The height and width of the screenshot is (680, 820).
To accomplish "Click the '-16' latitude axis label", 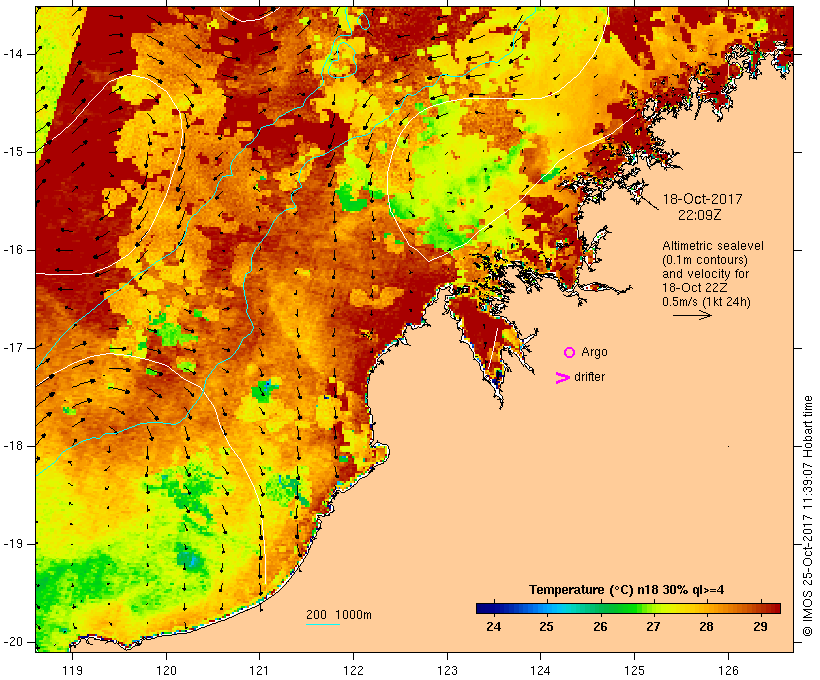I will pyautogui.click(x=13, y=250).
